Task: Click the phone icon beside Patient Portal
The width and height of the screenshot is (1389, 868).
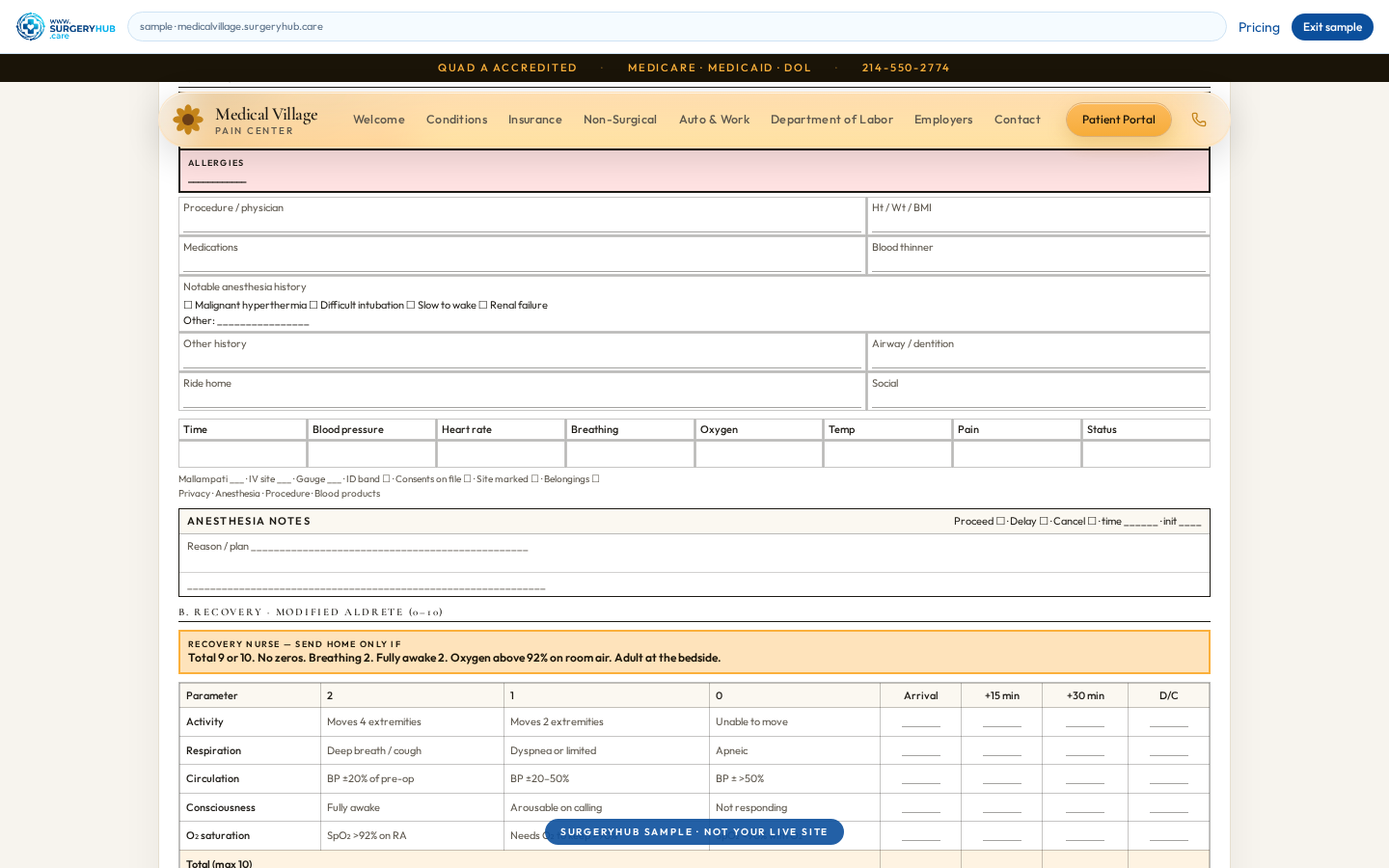Action: (x=1199, y=120)
